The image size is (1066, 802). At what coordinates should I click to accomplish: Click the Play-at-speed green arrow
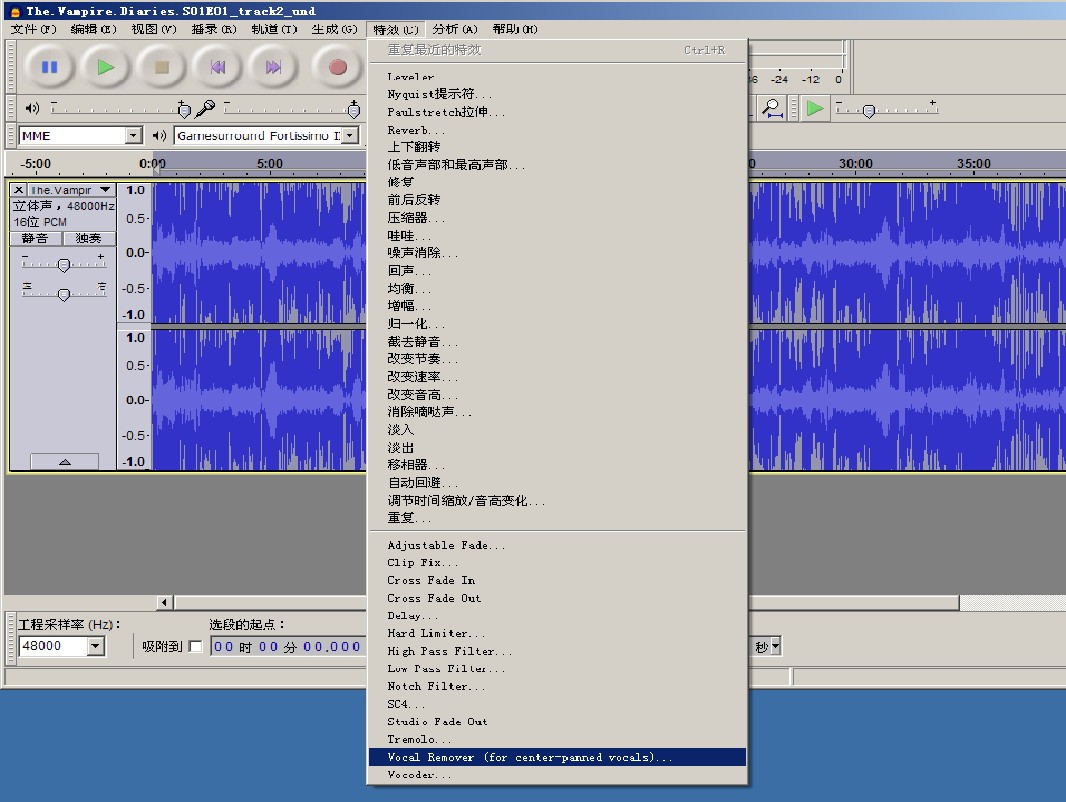814,108
